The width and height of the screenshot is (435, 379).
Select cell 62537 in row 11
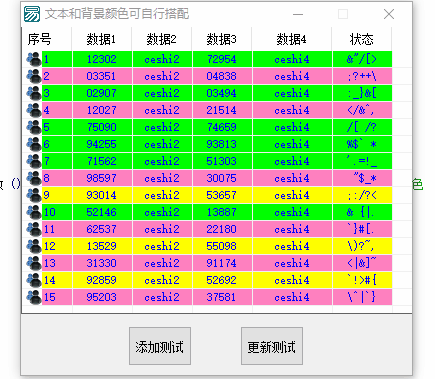pyautogui.click(x=102, y=229)
